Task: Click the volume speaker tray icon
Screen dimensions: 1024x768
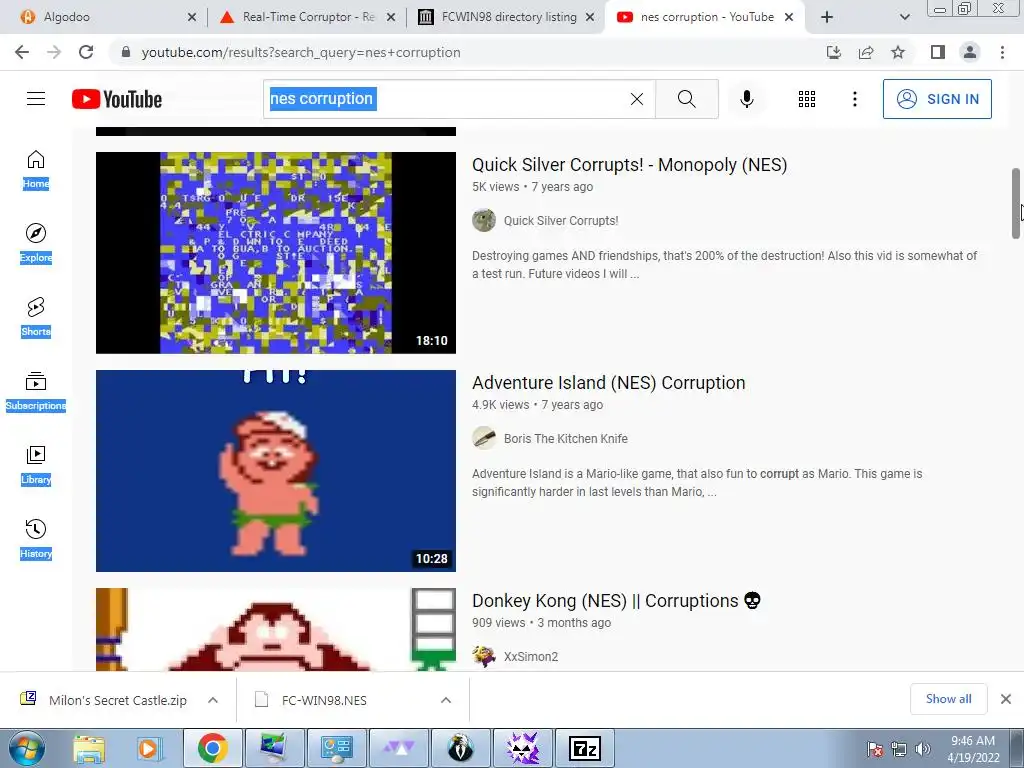Action: click(x=923, y=749)
